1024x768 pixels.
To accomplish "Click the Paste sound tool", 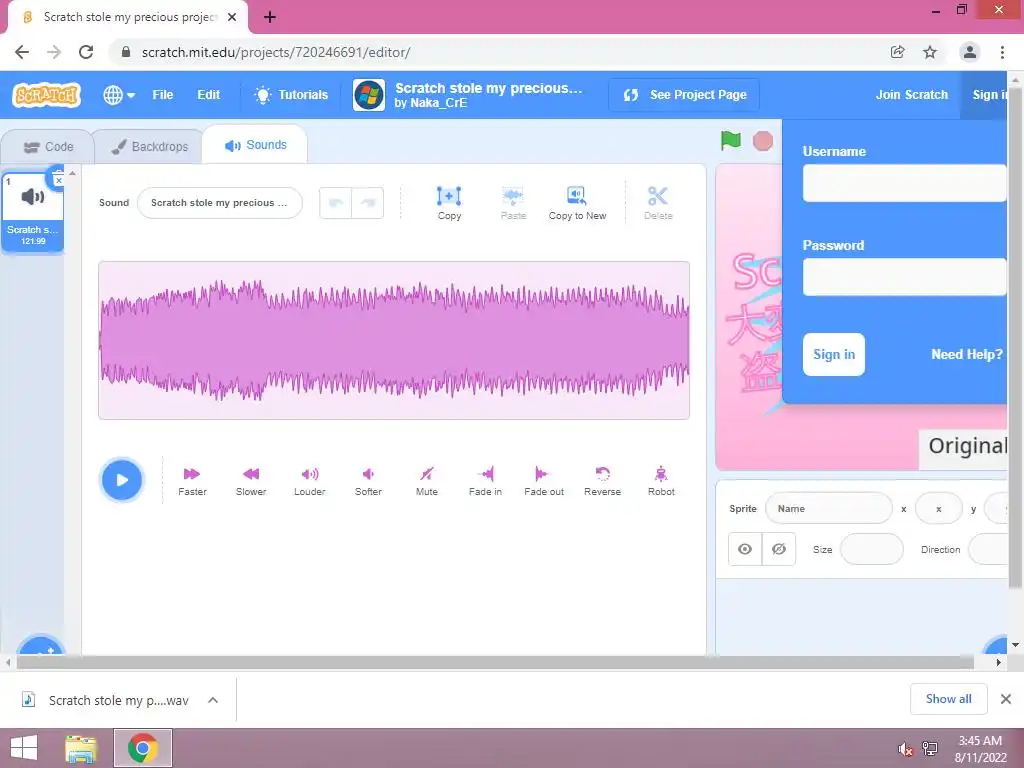I will pos(513,203).
